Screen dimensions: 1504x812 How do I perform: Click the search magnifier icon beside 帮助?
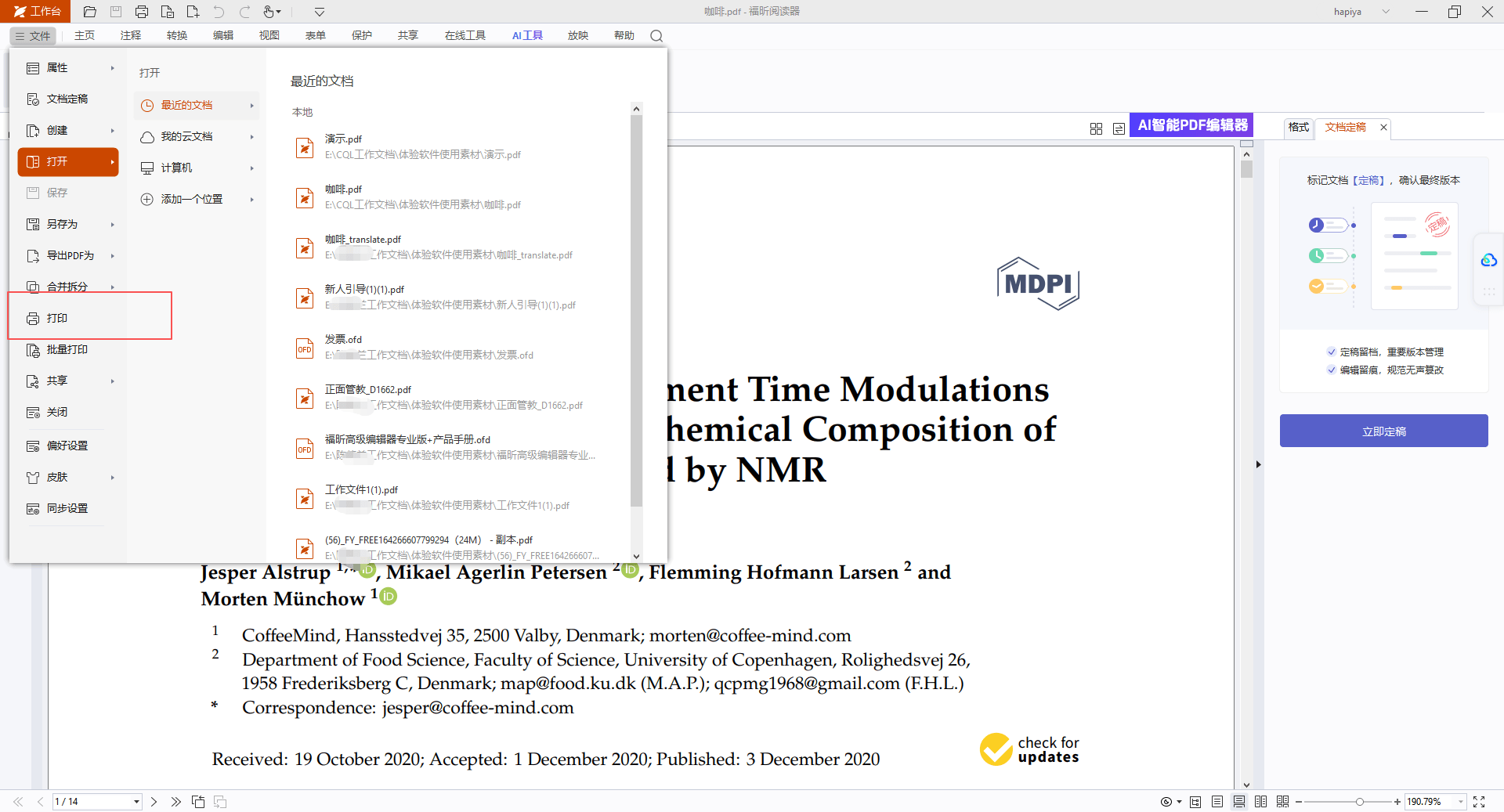656,36
